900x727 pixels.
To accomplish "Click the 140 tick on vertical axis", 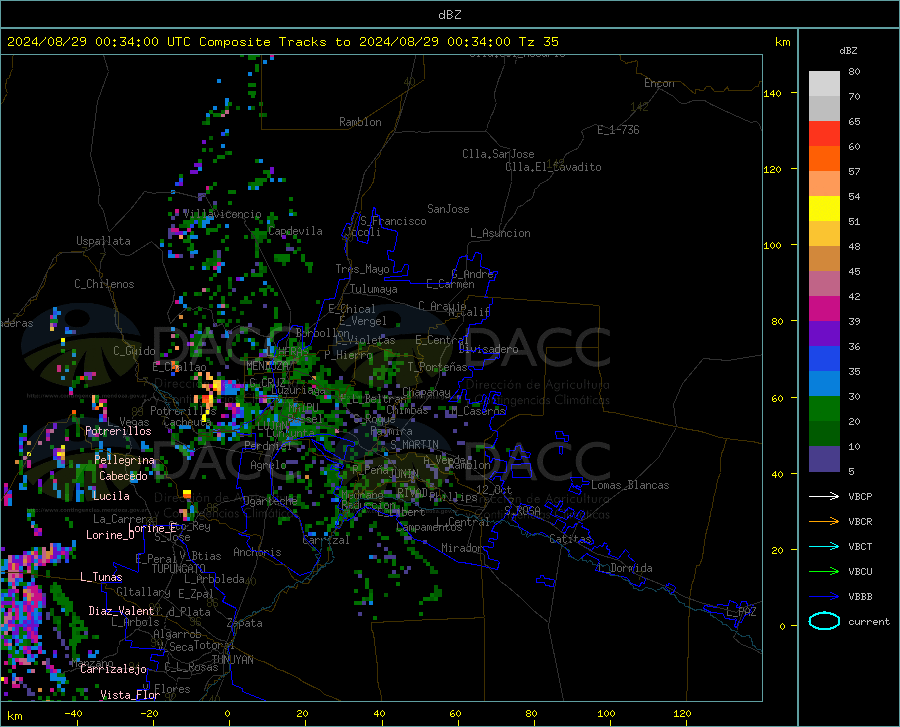I will pos(773,93).
